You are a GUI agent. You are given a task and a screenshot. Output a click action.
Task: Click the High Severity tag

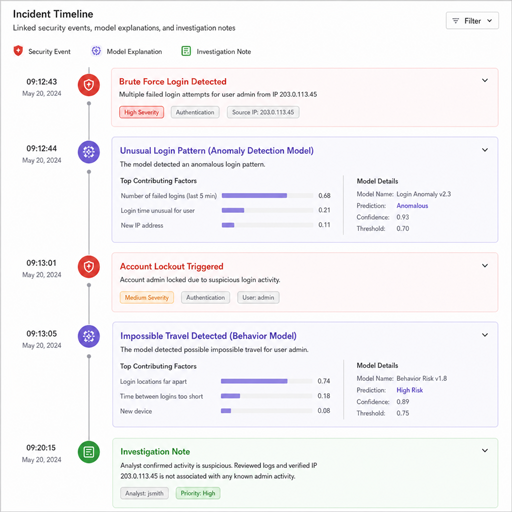tap(141, 112)
